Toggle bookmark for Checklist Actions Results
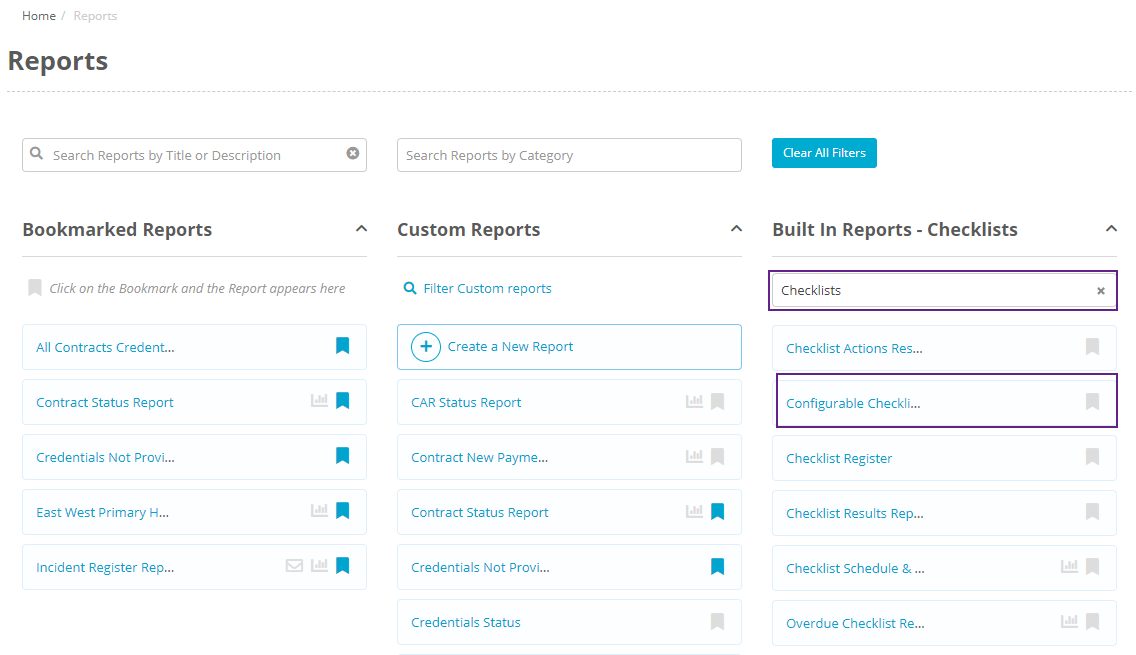The width and height of the screenshot is (1136, 655). (1091, 346)
